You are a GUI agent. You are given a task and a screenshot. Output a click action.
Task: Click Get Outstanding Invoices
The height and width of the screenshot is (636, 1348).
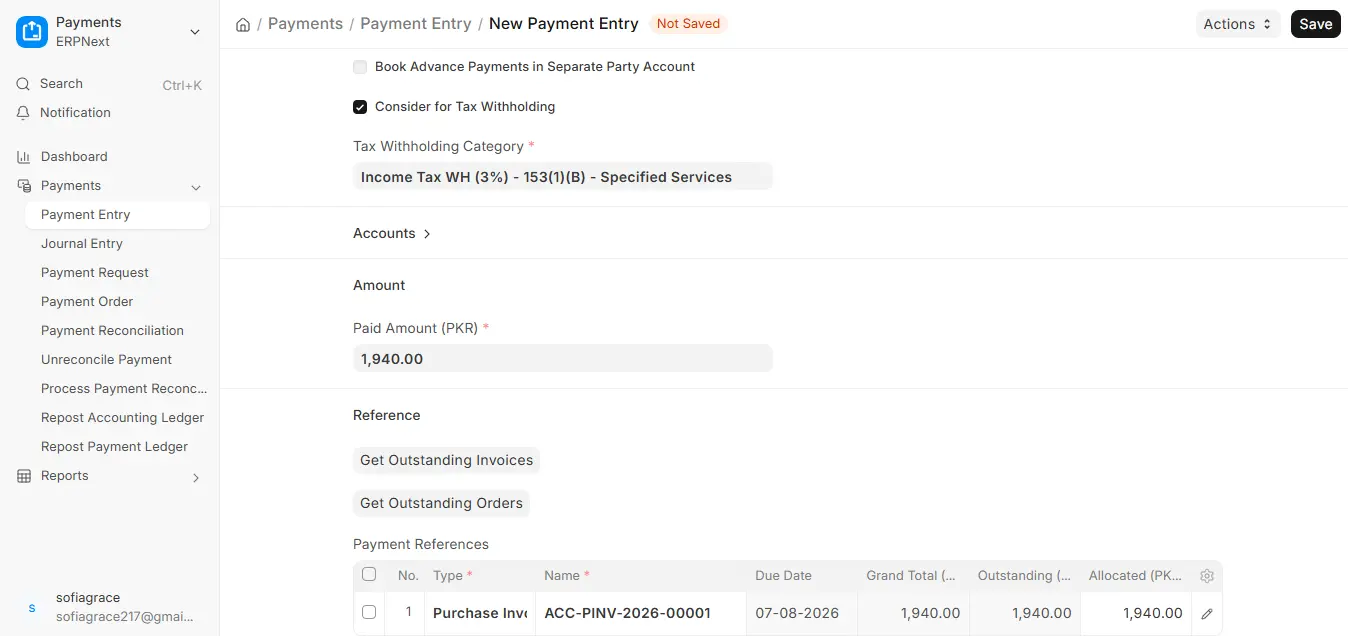coord(446,460)
